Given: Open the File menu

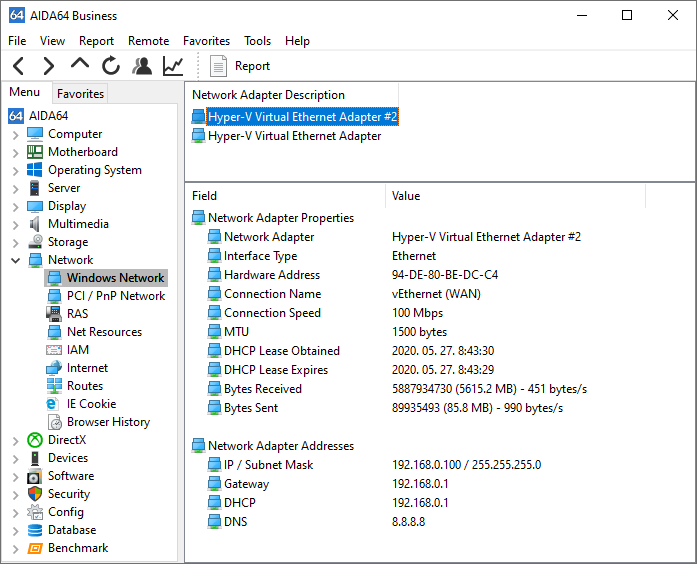Looking at the screenshot, I should coord(17,41).
